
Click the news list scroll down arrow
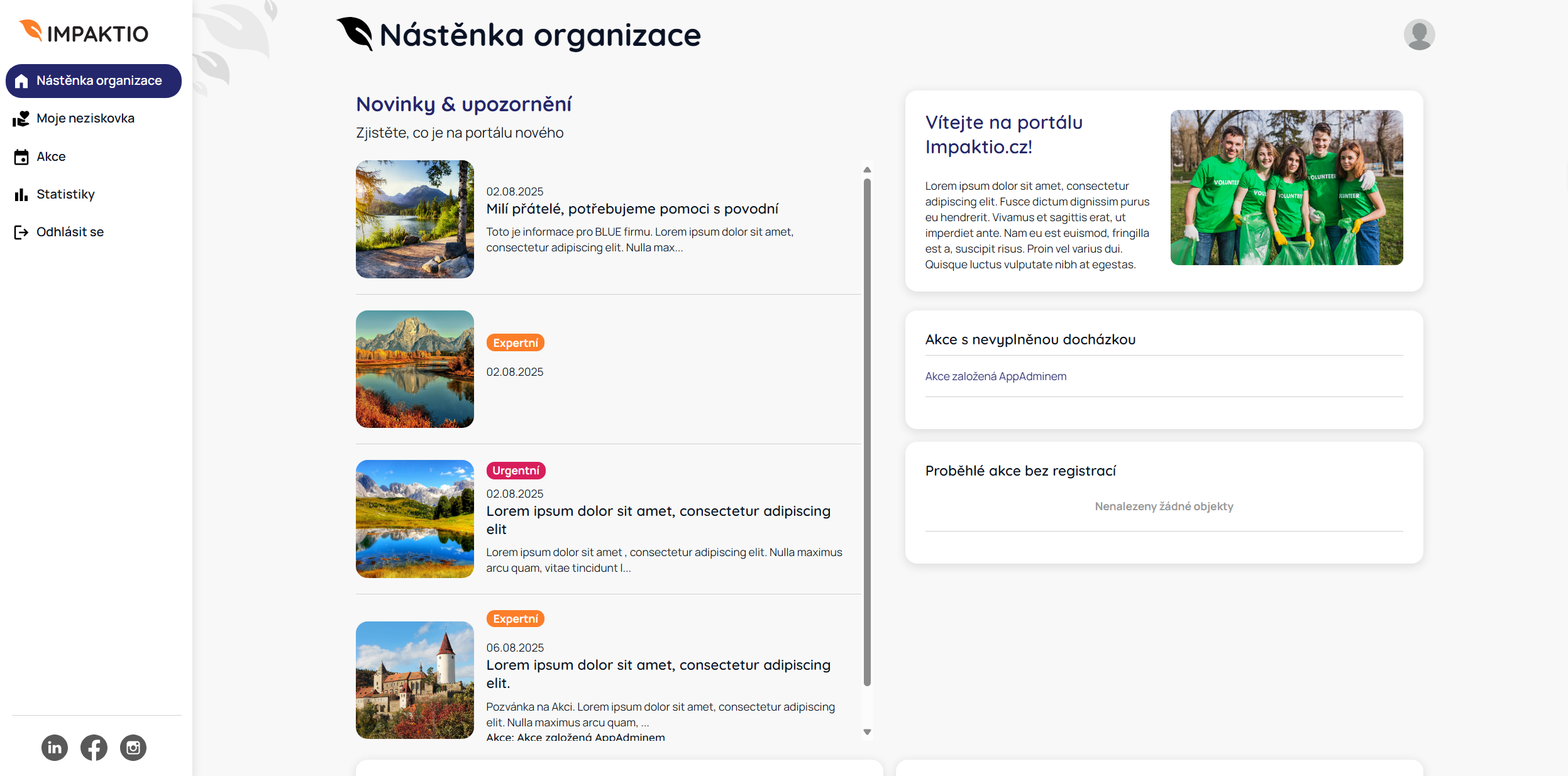click(867, 732)
